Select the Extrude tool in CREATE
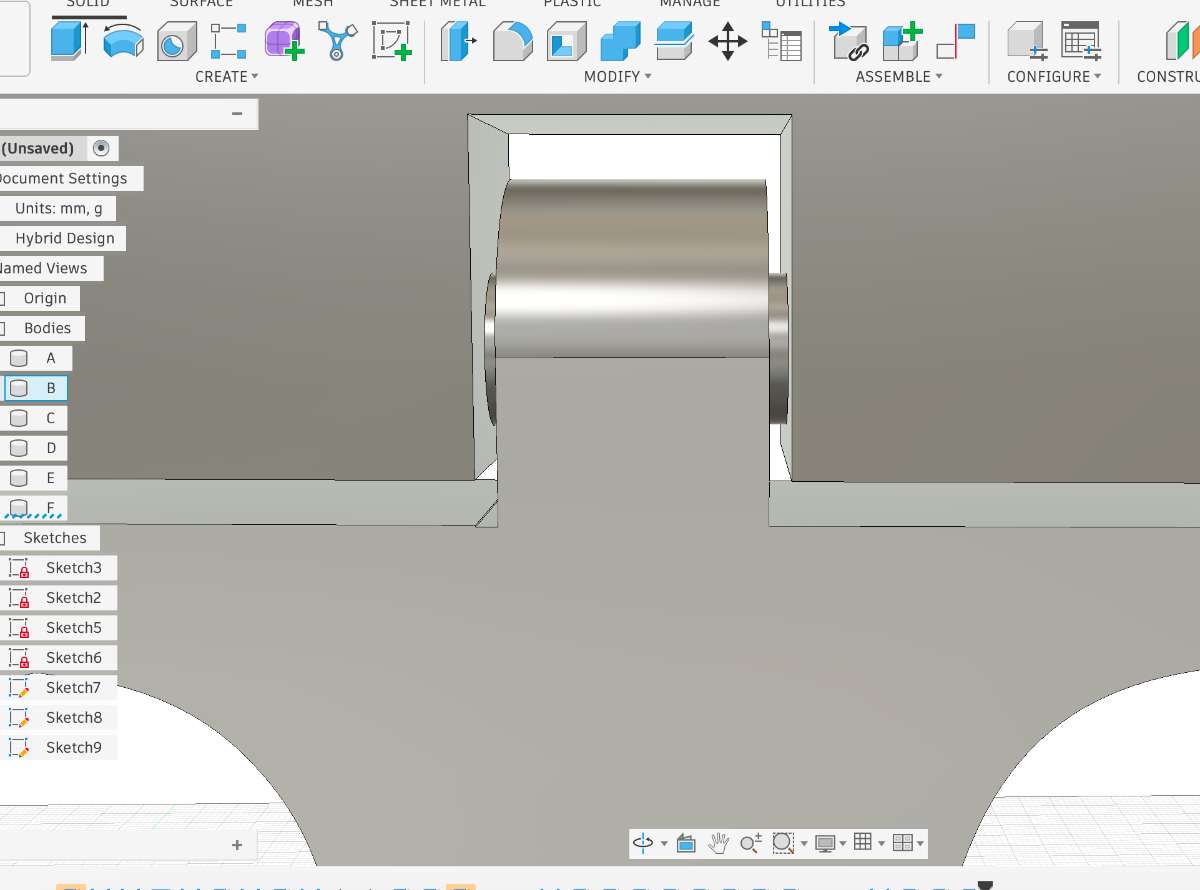 (x=69, y=42)
